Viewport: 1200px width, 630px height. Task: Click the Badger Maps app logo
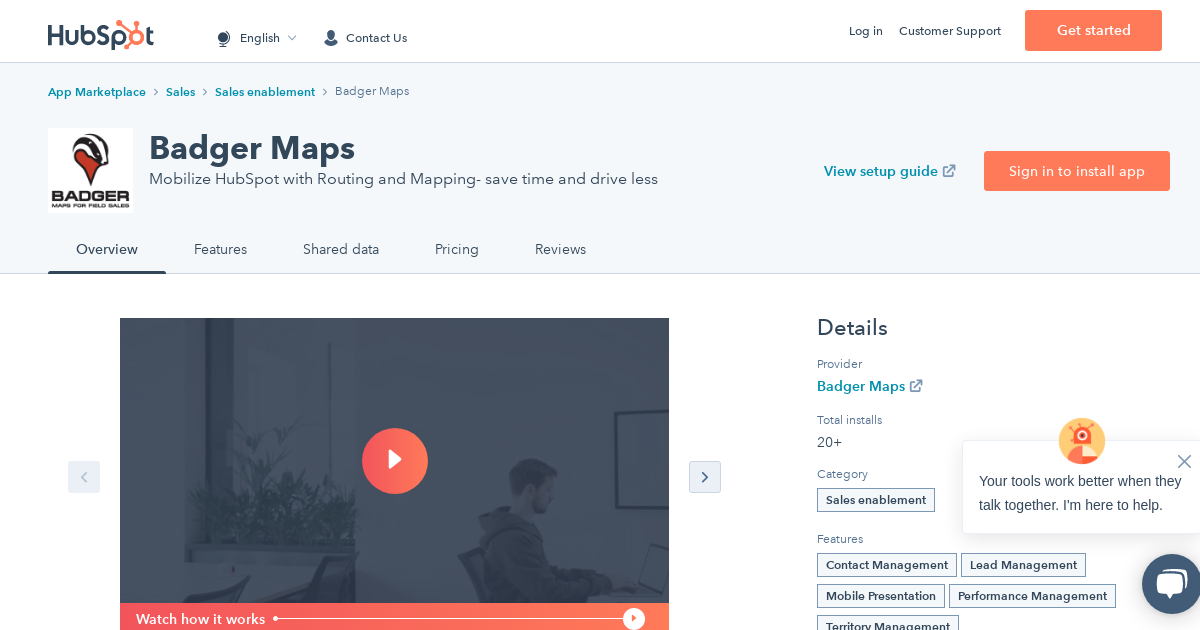tap(90, 170)
